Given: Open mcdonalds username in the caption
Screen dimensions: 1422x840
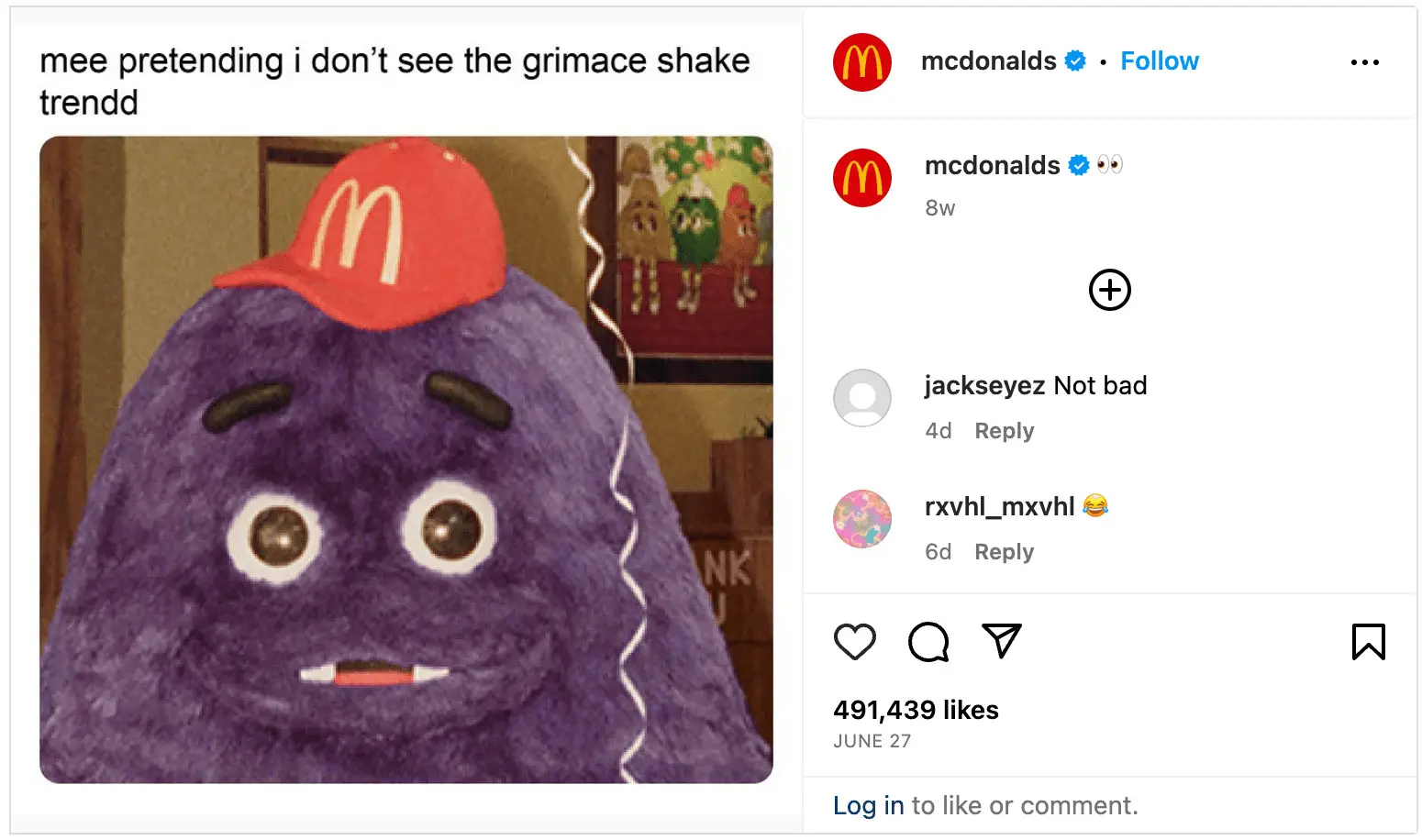Looking at the screenshot, I should pyautogui.click(x=992, y=165).
